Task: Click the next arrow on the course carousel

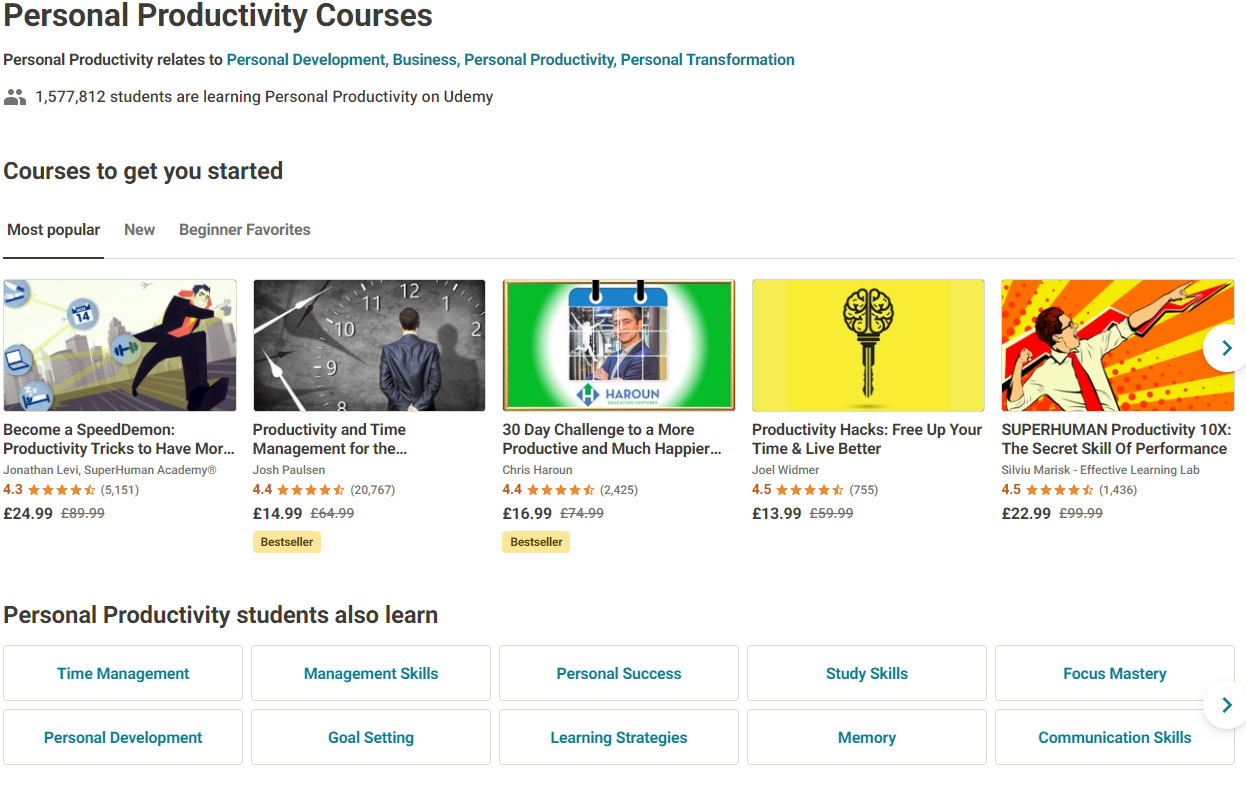Action: coord(1226,348)
